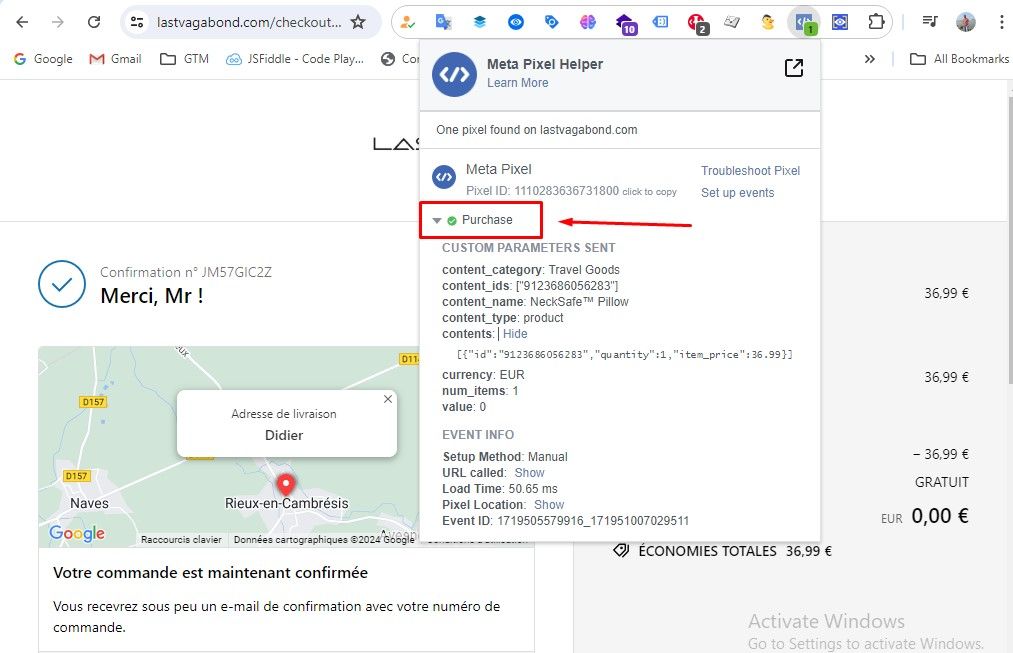
Task: Copy the Pixel ID 1110283636731800
Action: pyautogui.click(x=649, y=191)
